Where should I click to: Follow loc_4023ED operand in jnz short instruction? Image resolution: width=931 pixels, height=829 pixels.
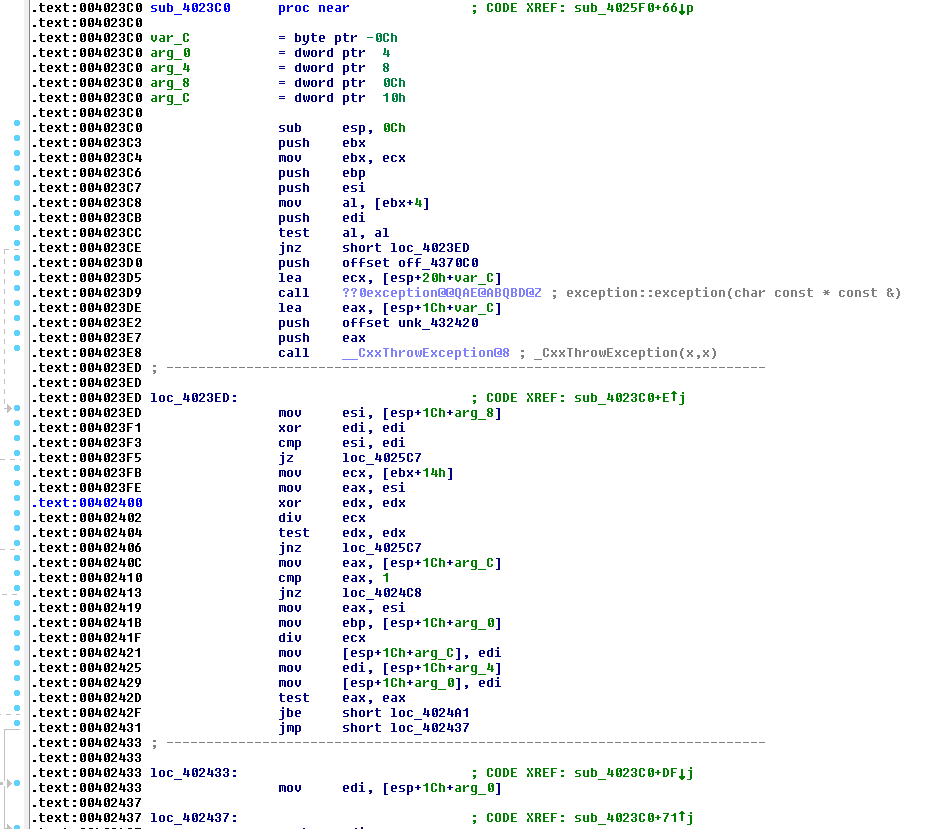point(428,248)
